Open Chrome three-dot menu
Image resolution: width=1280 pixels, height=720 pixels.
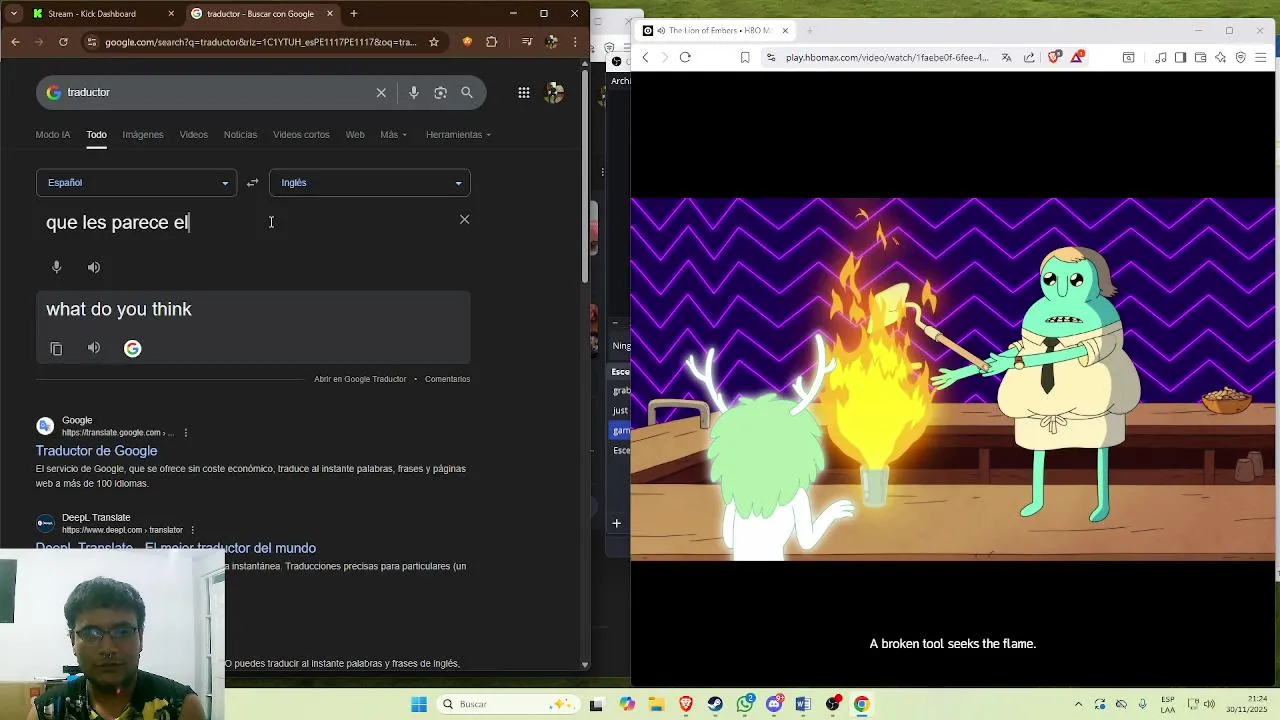click(575, 42)
